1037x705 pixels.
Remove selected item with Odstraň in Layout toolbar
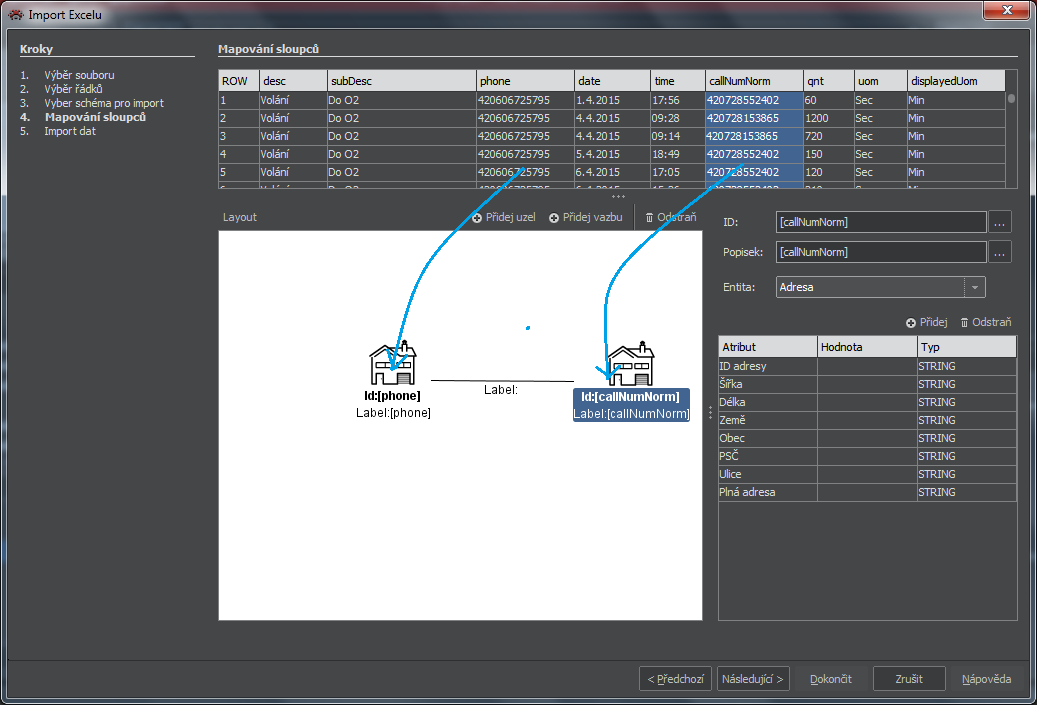670,217
